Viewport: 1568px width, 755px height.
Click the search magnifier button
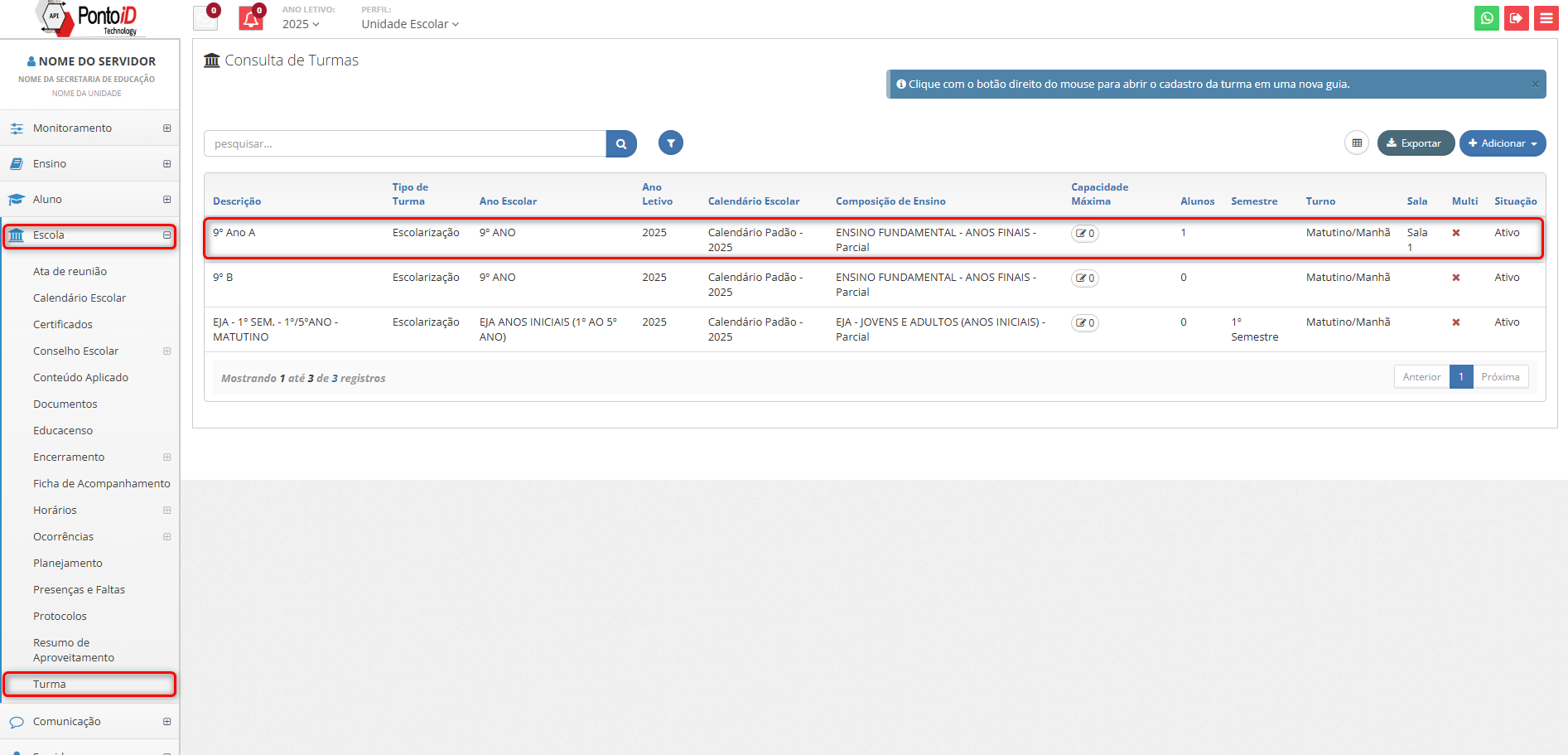click(621, 143)
